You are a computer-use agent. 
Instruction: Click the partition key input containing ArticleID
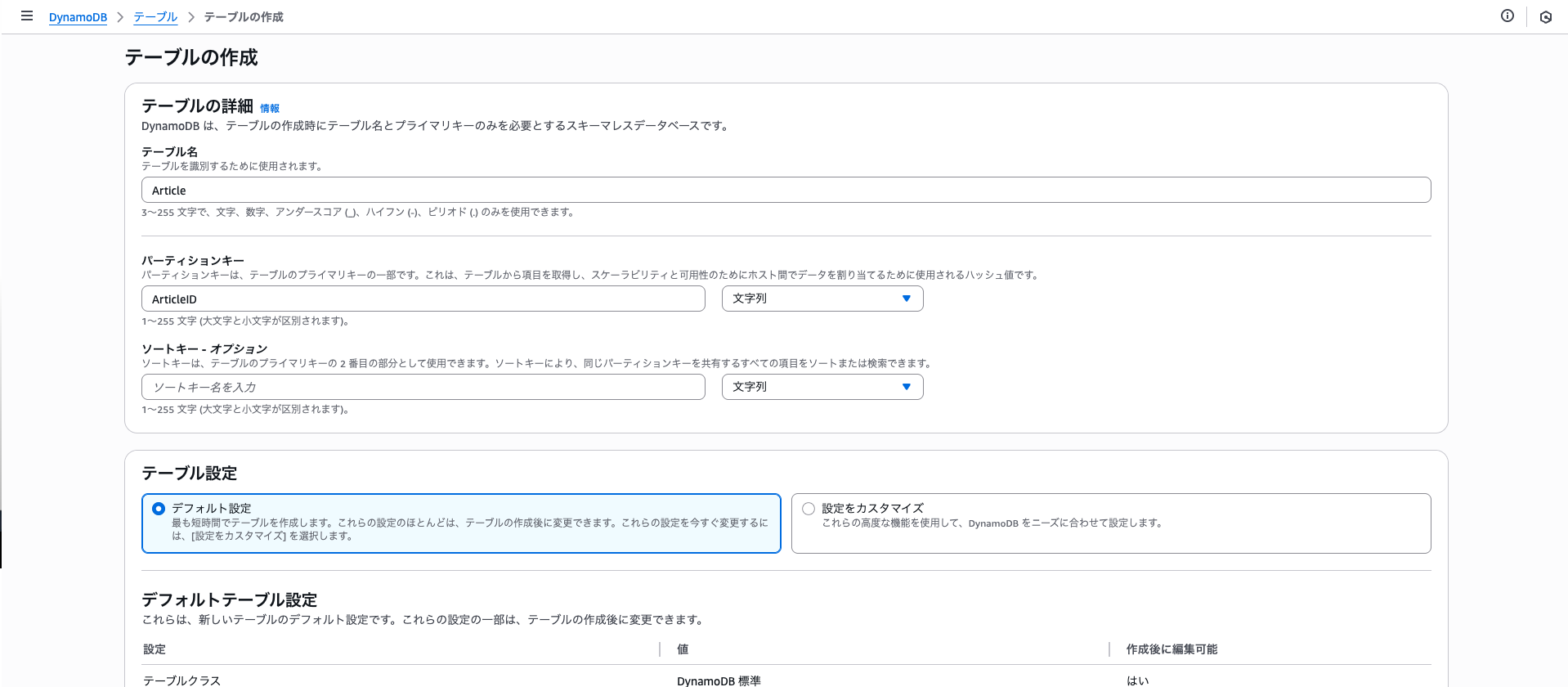423,299
